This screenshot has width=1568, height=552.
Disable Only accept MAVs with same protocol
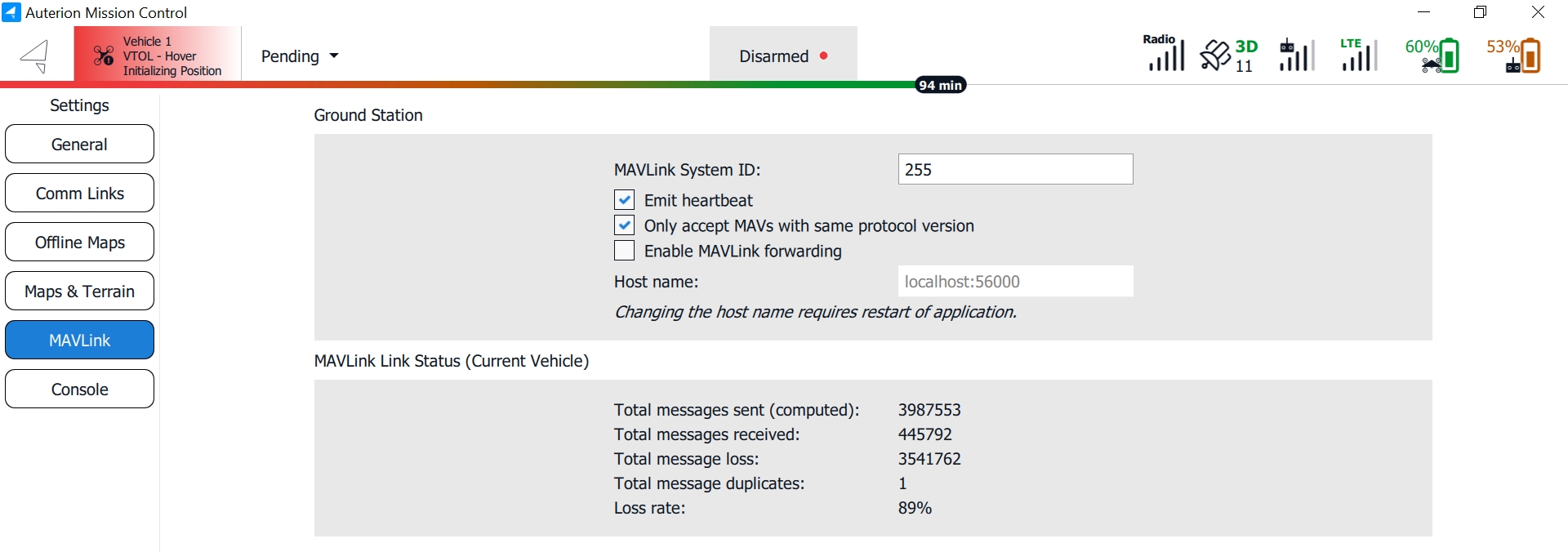tap(625, 225)
